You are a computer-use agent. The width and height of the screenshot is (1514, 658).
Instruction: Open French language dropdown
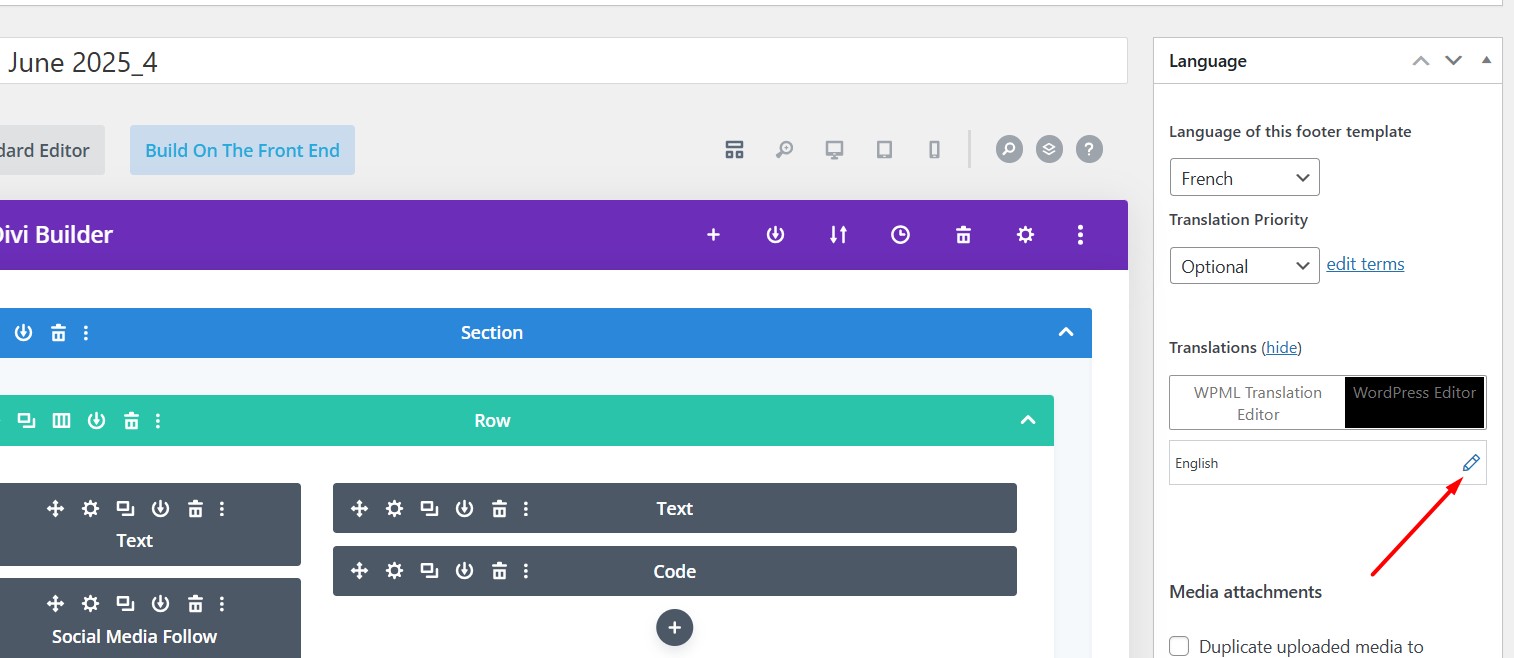point(1245,178)
